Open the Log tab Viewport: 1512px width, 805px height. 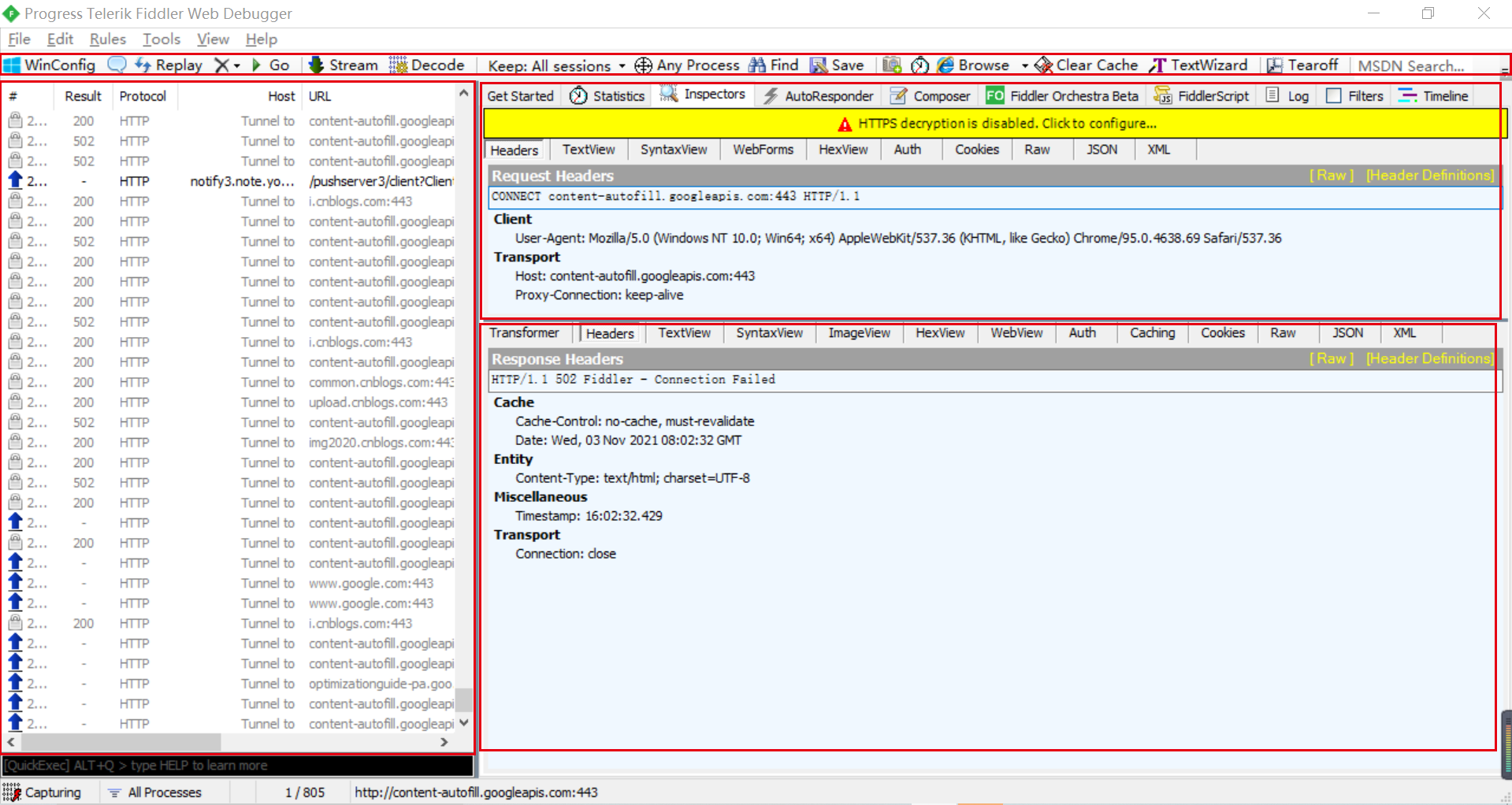pyautogui.click(x=1287, y=96)
